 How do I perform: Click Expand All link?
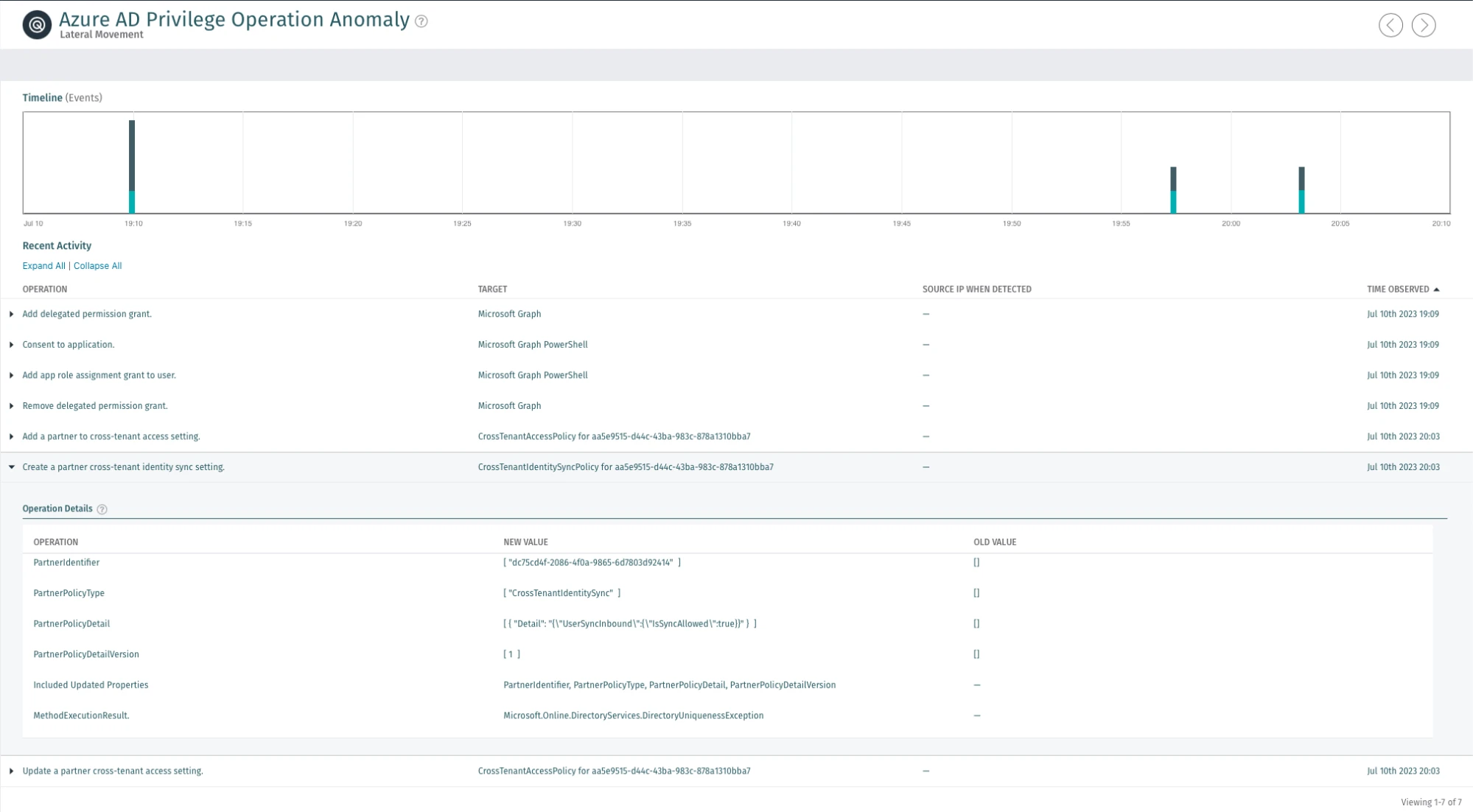pos(43,266)
